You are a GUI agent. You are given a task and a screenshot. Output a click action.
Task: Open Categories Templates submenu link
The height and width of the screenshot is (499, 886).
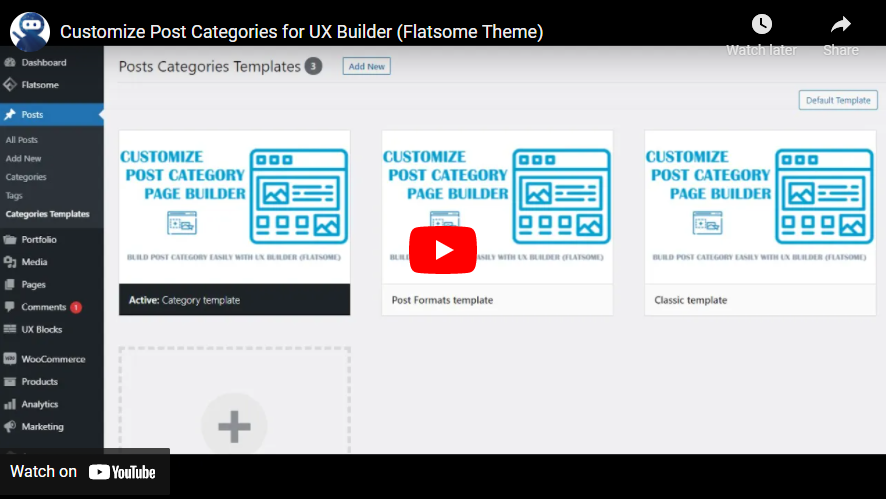pos(47,214)
